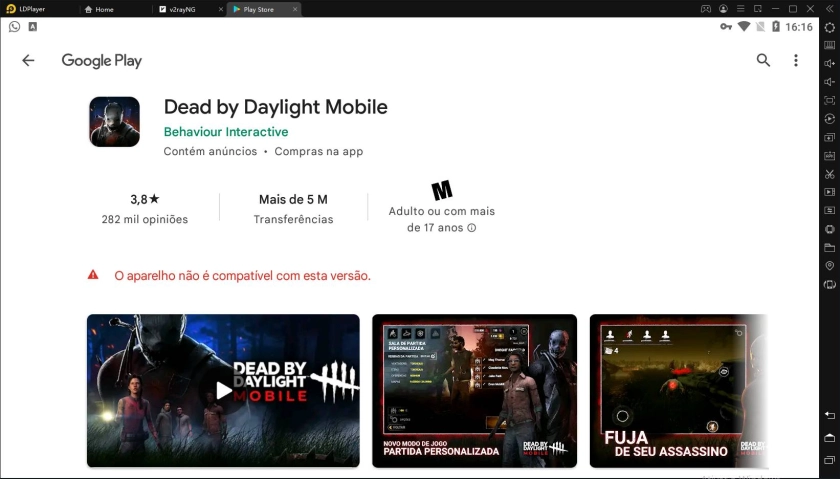Go to Android home via sidebar
Screen dimensions: 840x479
829,439
